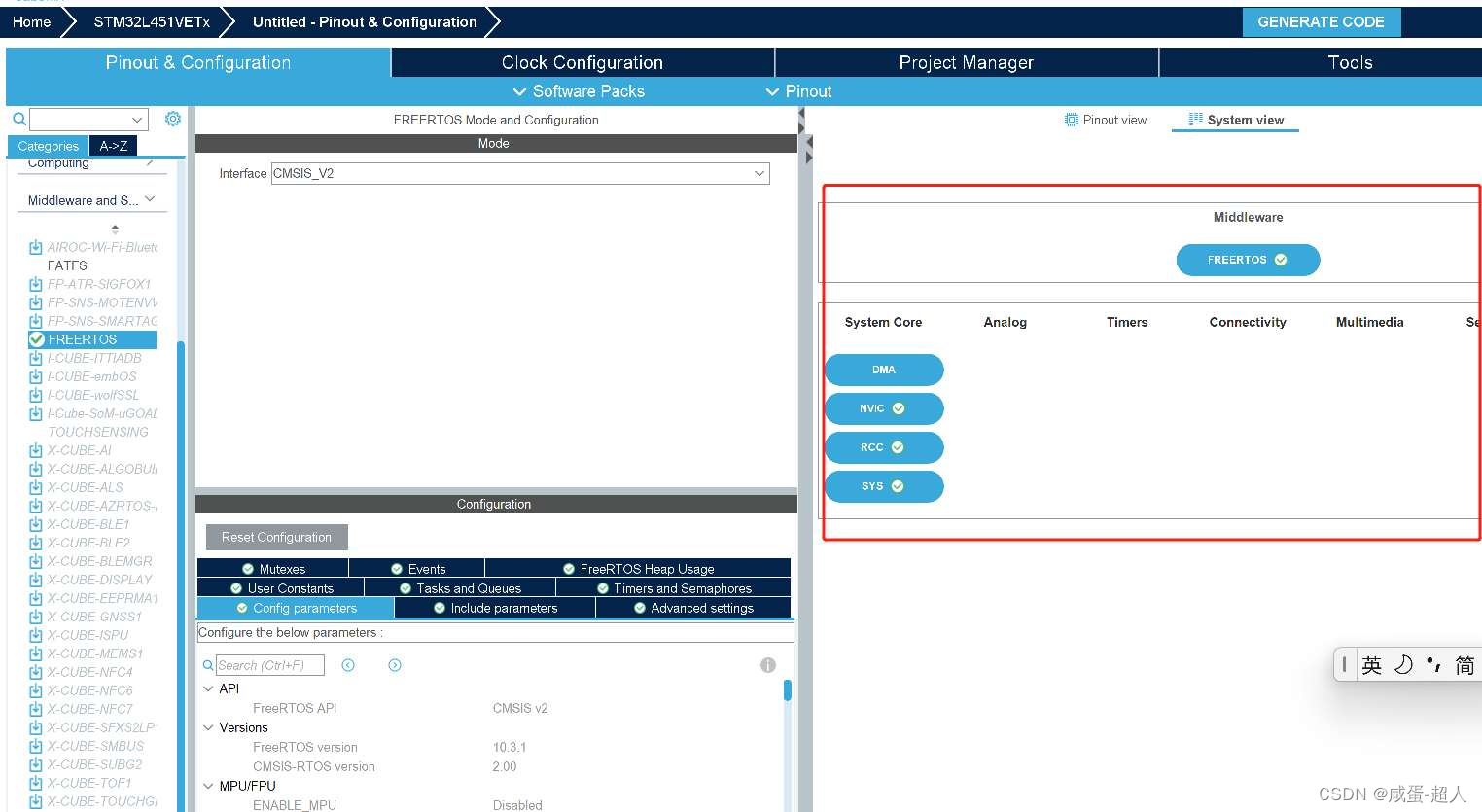The image size is (1482, 812).
Task: Click the Pinout view chip icon
Action: [x=1072, y=120]
